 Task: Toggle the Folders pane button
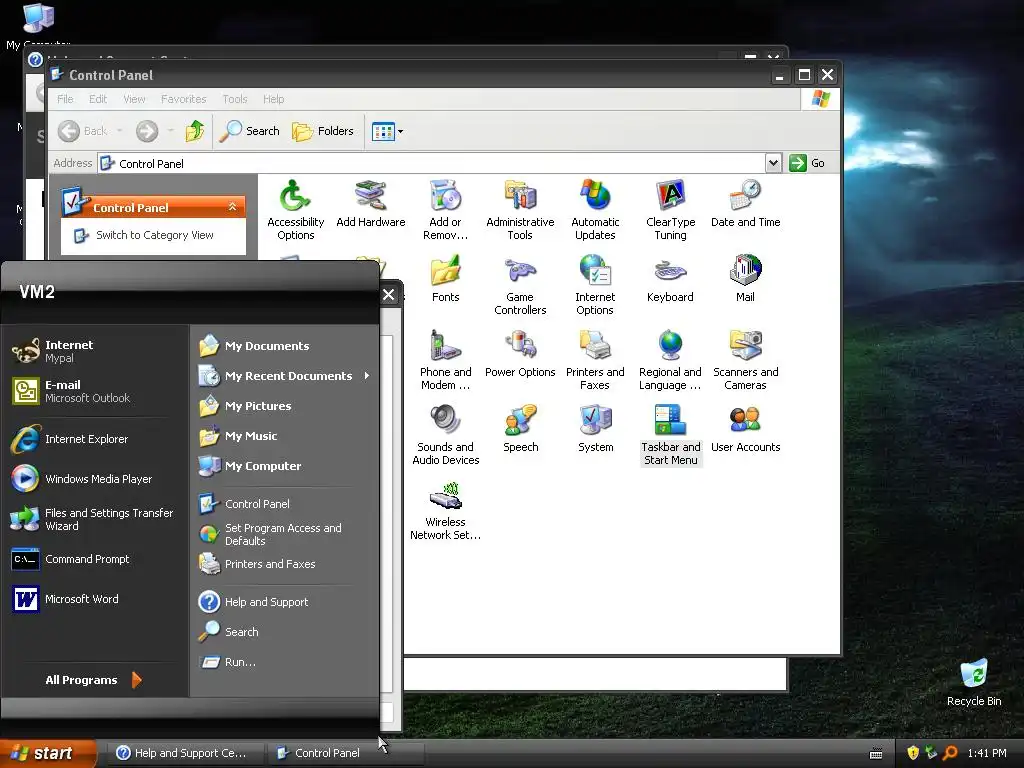click(323, 131)
